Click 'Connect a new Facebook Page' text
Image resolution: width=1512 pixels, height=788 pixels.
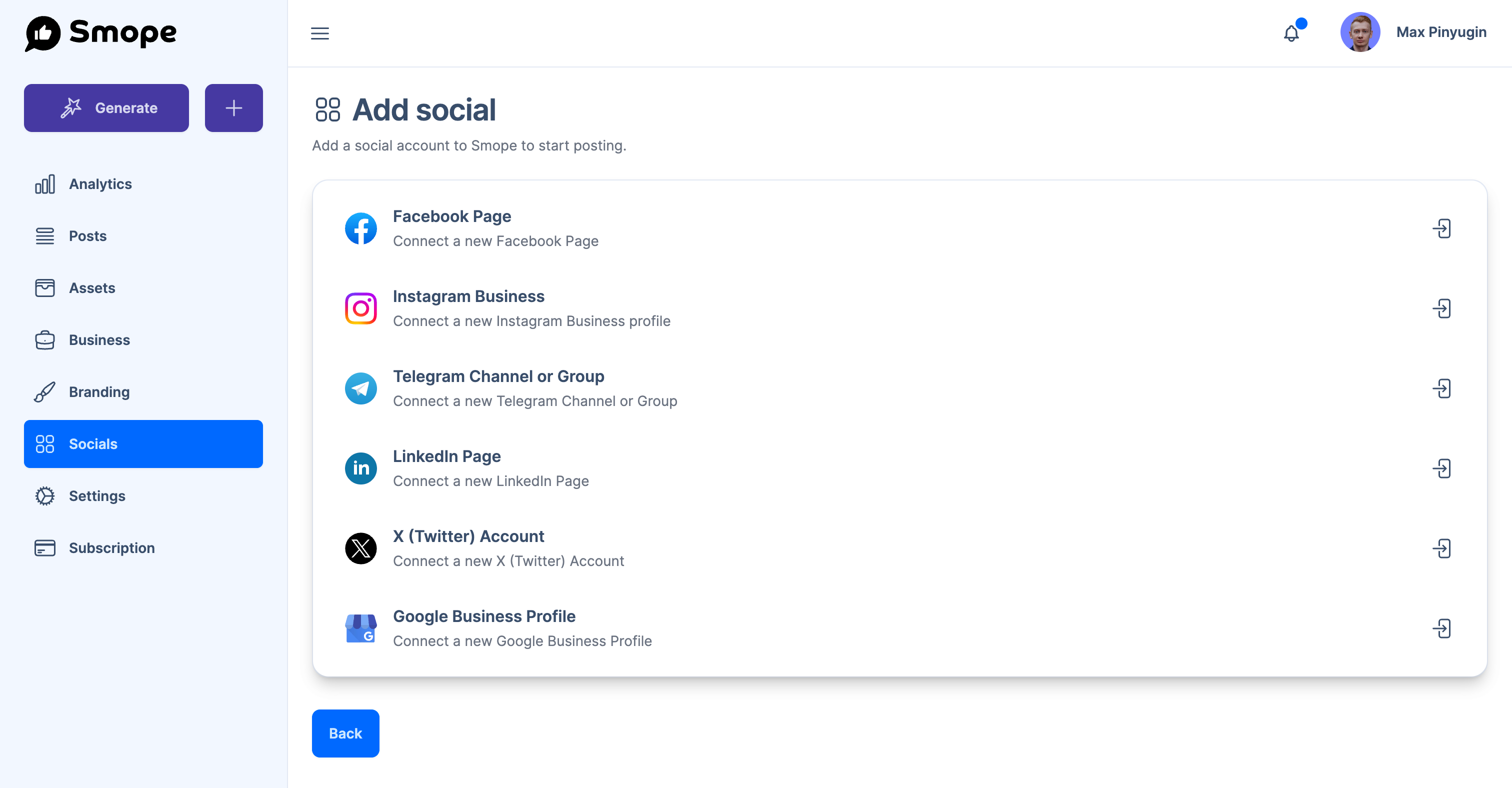coord(495,241)
